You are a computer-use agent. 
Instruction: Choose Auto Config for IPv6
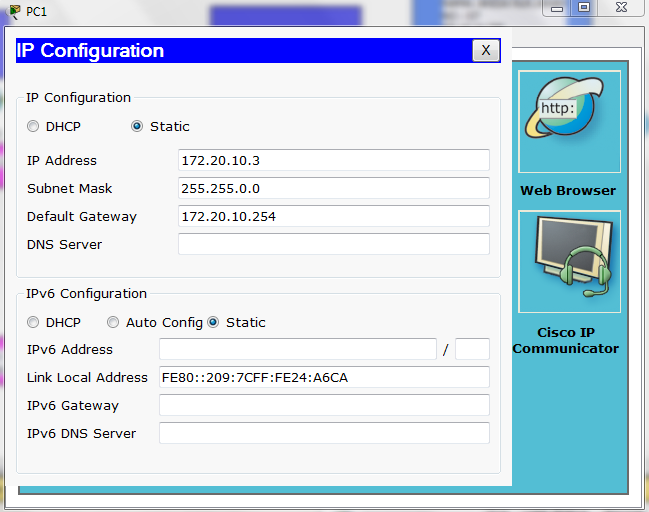click(113, 322)
